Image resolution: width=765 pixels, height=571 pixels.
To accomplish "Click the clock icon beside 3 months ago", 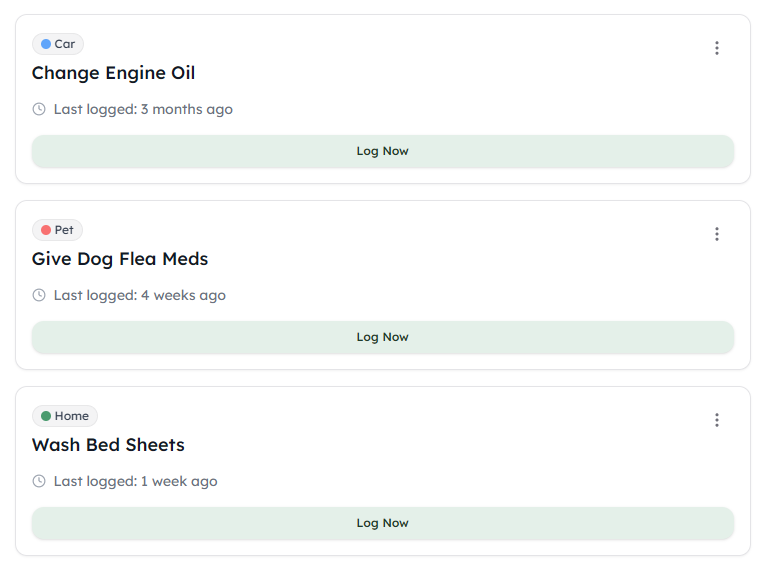I will (39, 109).
